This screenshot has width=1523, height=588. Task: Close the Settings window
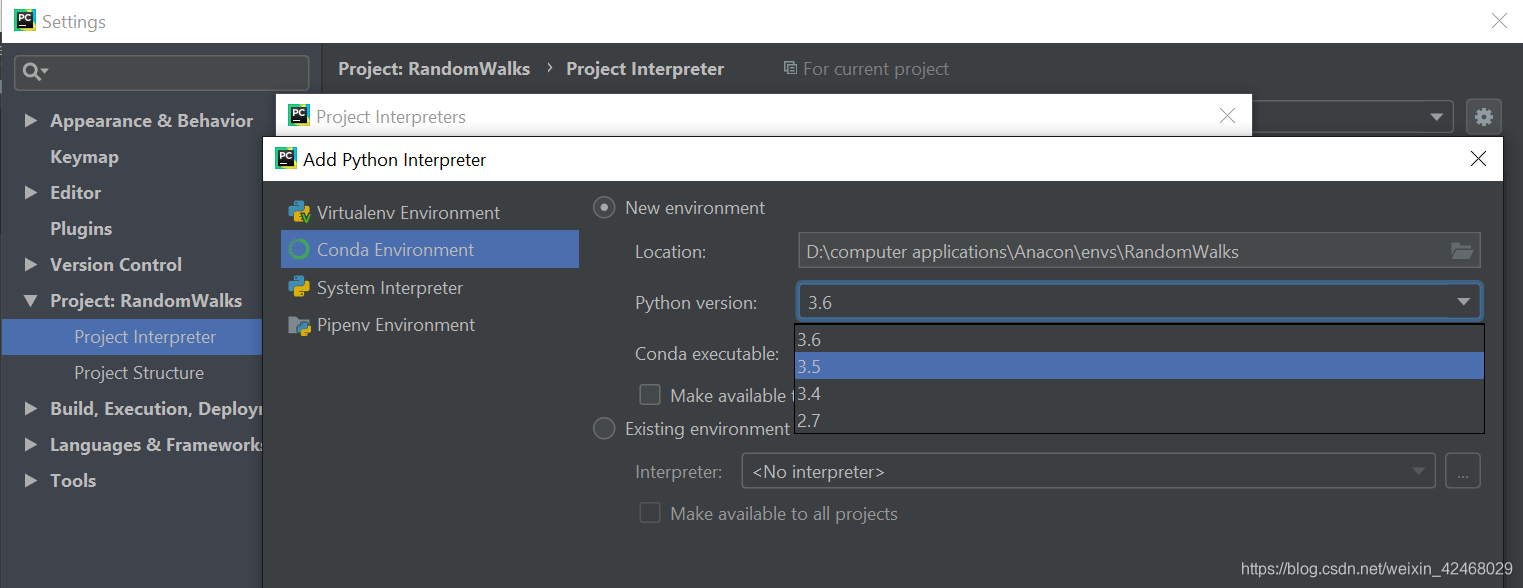tap(1499, 21)
